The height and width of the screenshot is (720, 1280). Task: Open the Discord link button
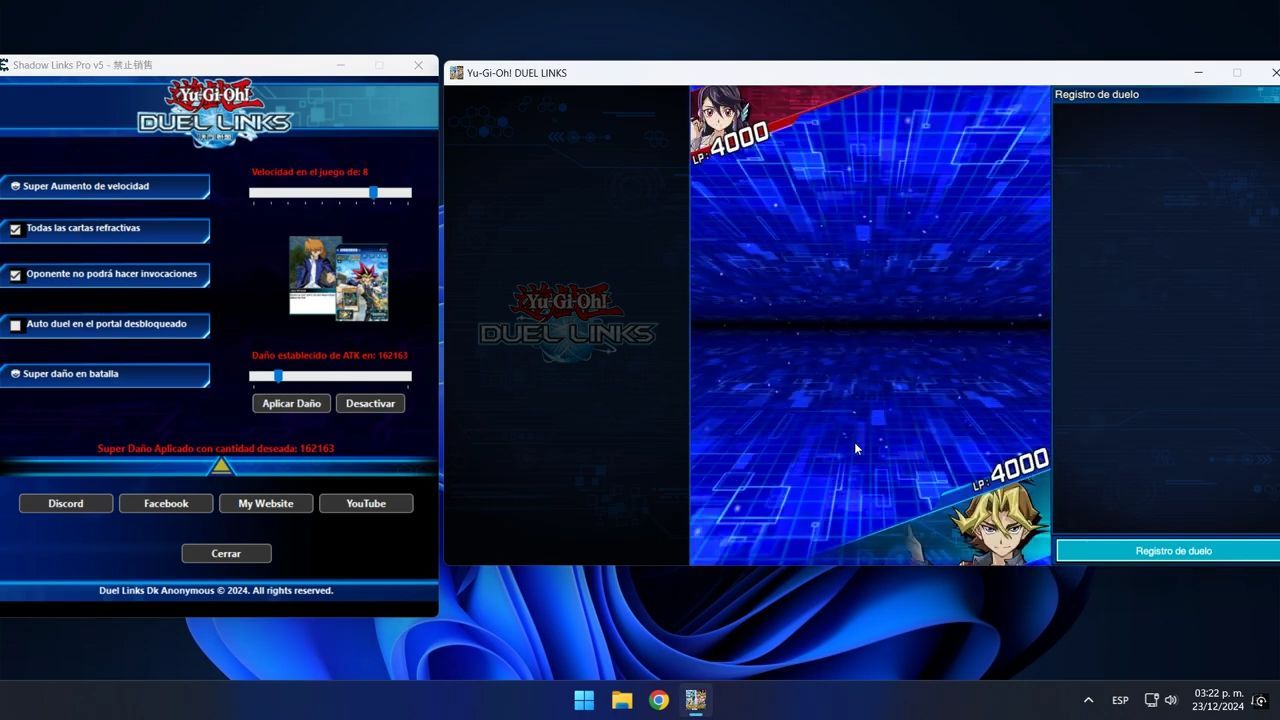point(66,503)
